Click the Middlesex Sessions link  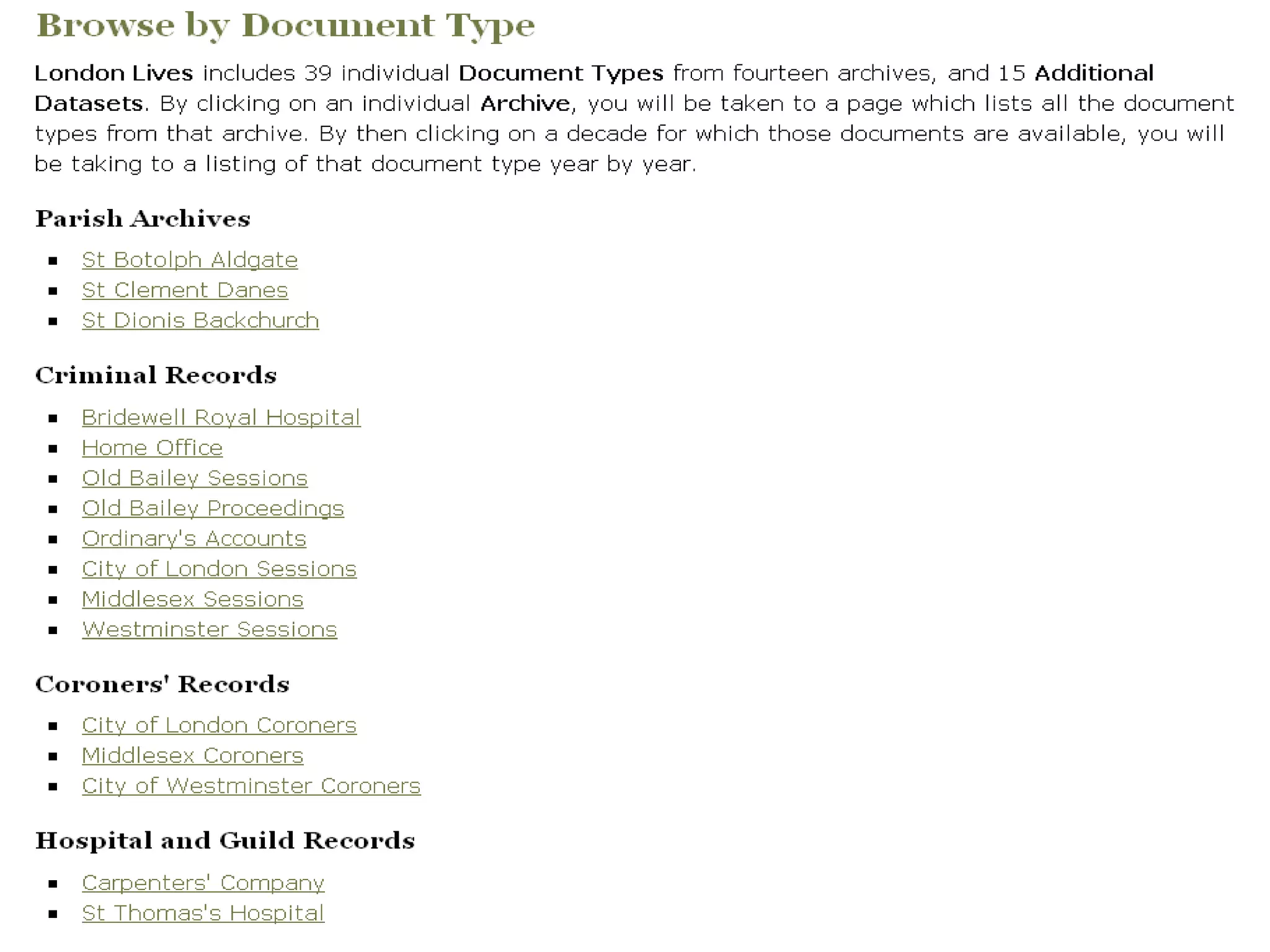point(192,599)
